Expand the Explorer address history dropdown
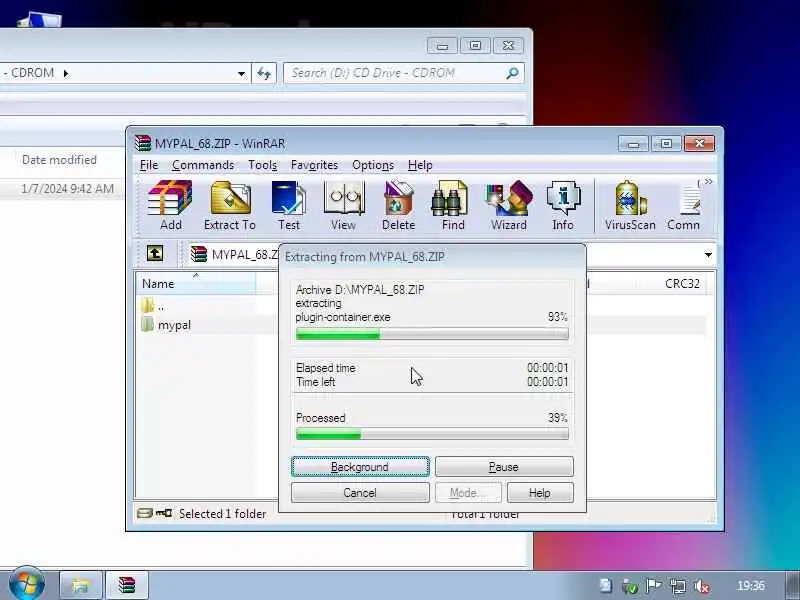This screenshot has height=600, width=800. (x=241, y=73)
